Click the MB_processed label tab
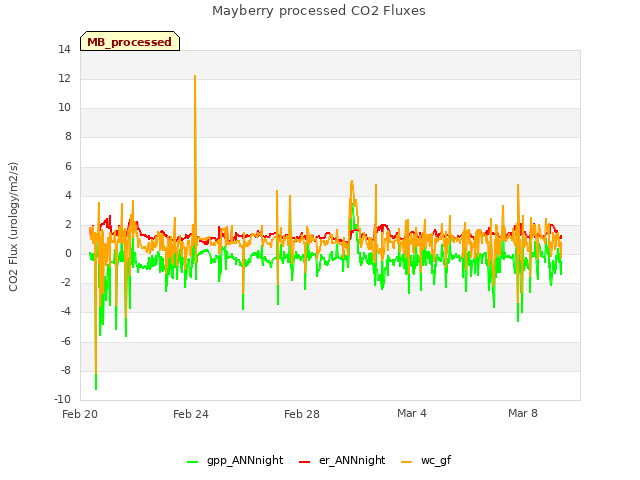 (x=130, y=41)
